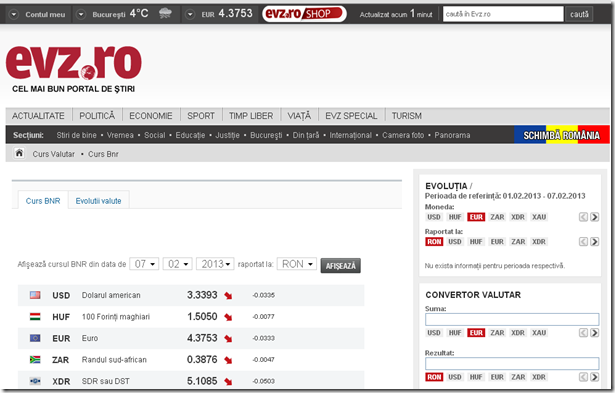Click the Suma input field

(512, 319)
